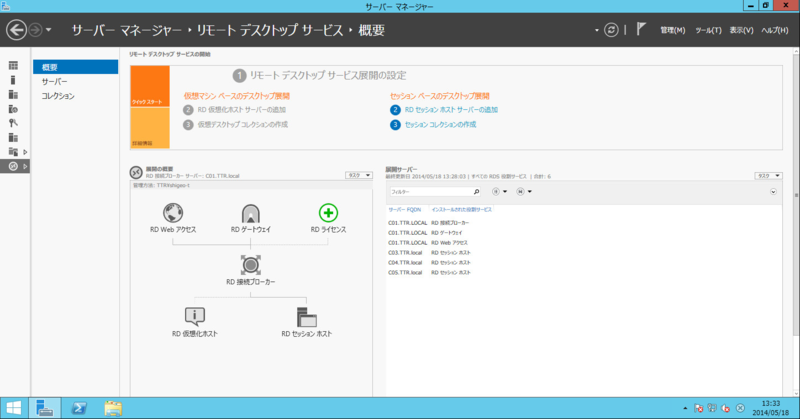
Task: Click the red flag tray icon
Action: click(699, 408)
